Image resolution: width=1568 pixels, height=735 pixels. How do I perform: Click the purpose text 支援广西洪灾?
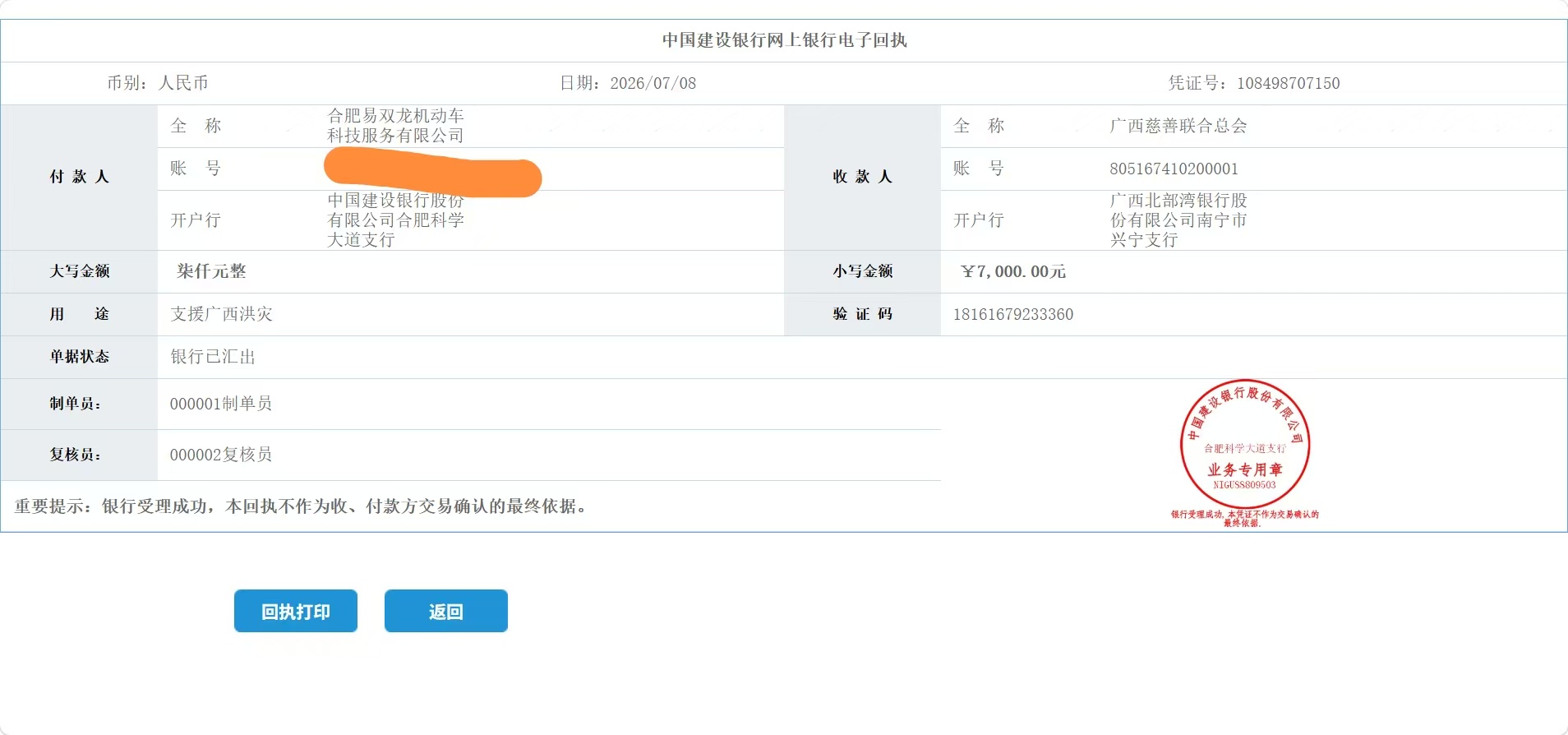coord(222,314)
